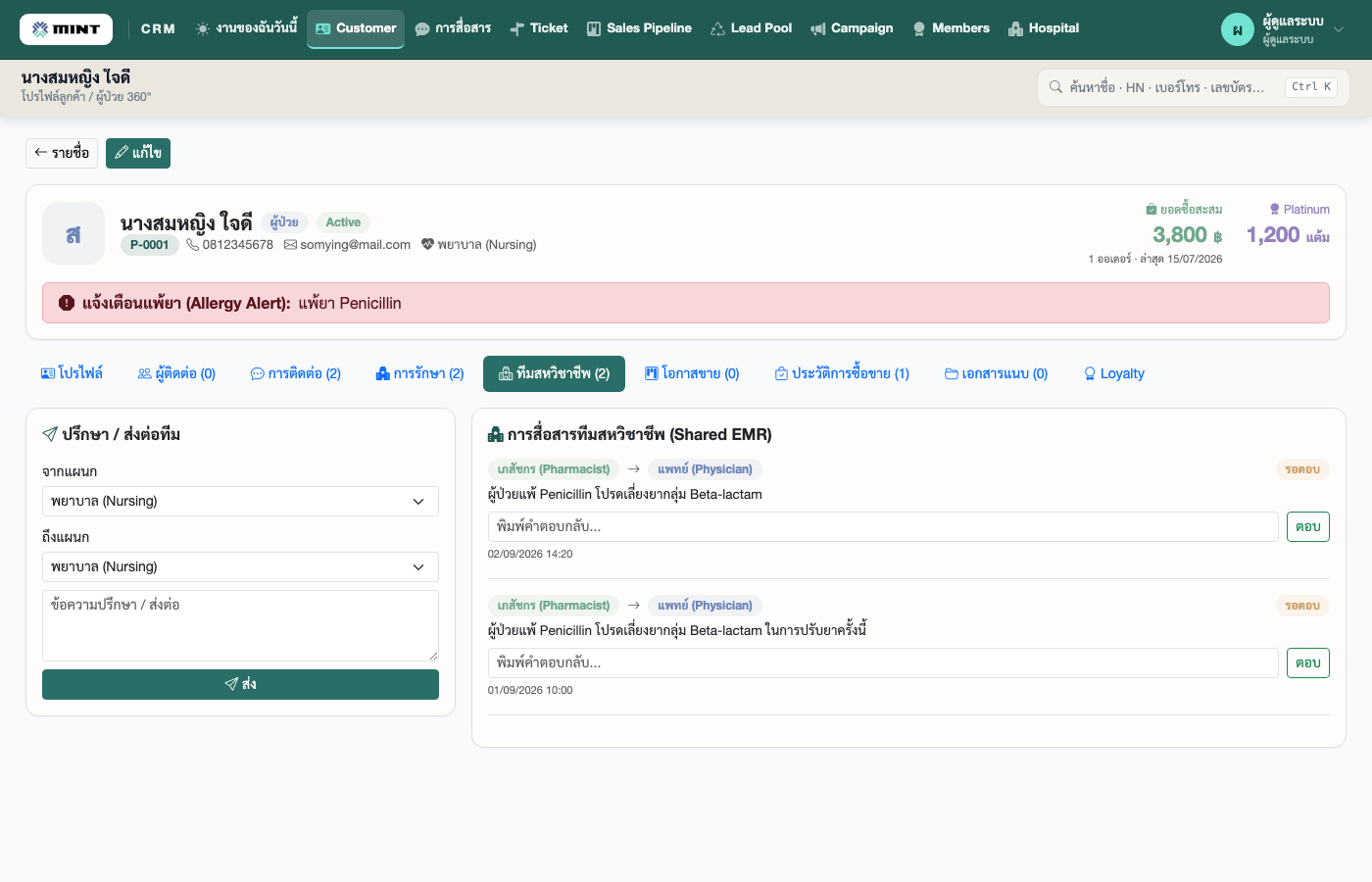Open the ผู้ติดต่อ (0) tab
The width and height of the screenshot is (1372, 882).
click(176, 373)
